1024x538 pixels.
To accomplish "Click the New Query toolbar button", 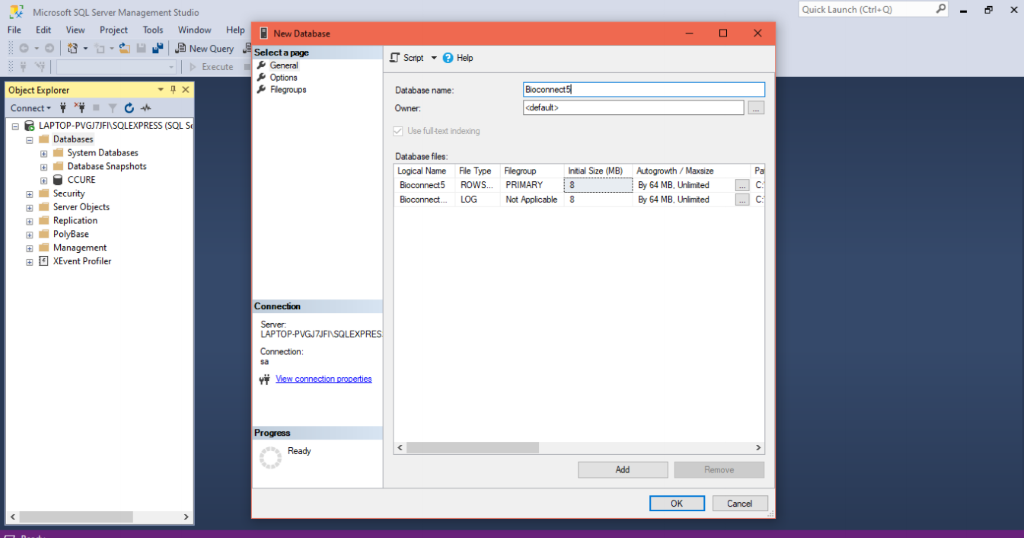I will tap(204, 48).
